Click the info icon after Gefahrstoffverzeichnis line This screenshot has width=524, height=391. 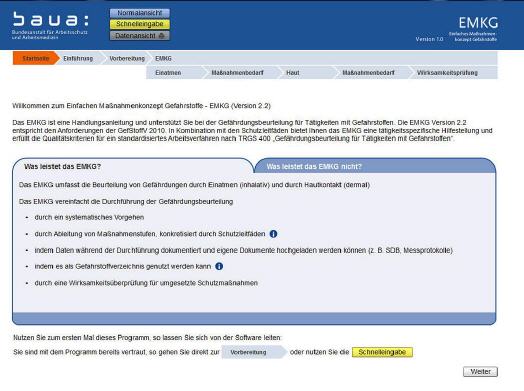coord(219,266)
